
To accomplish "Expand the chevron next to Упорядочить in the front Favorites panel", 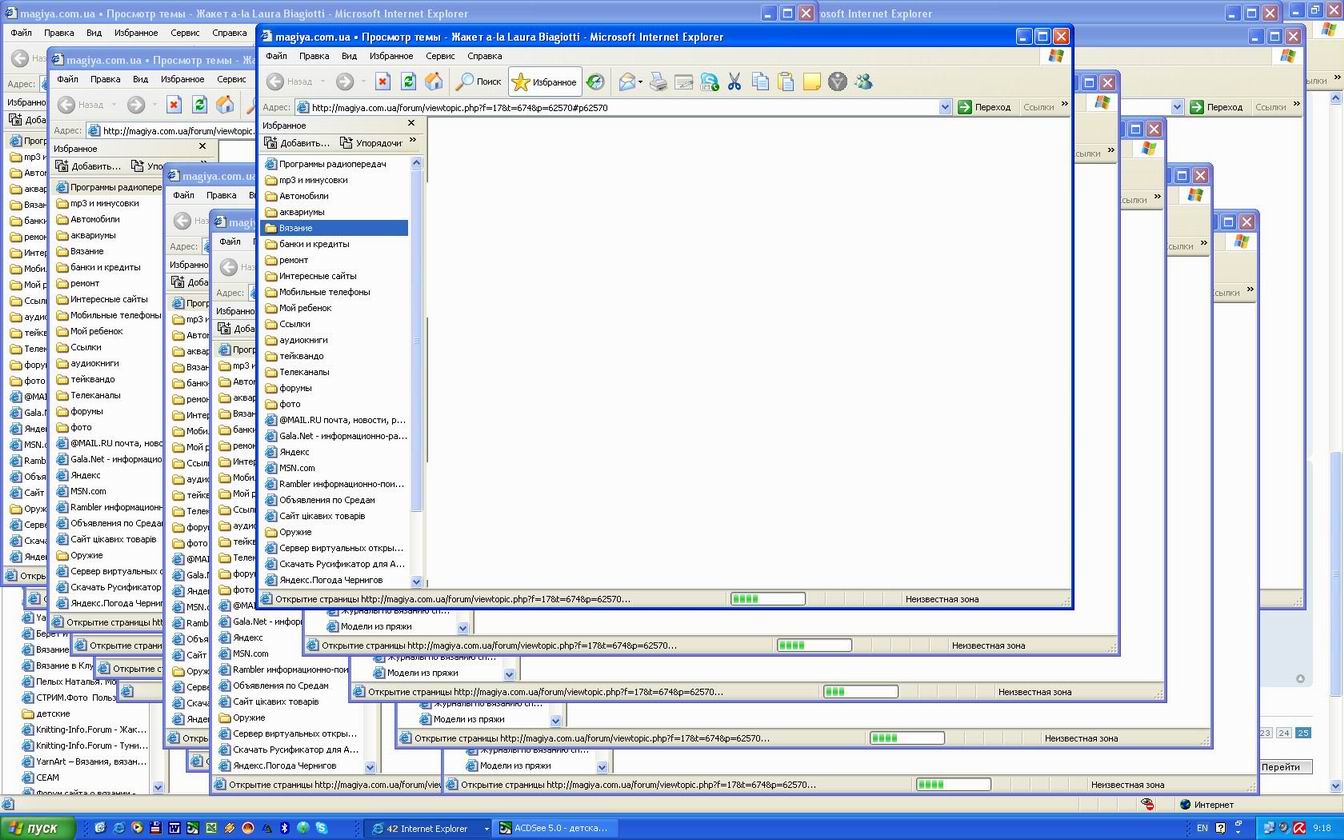I will [x=413, y=142].
